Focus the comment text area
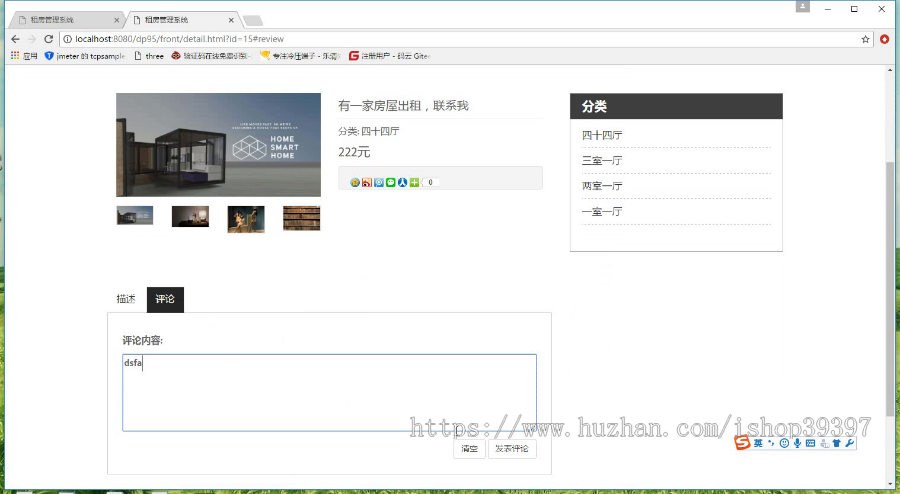Image resolution: width=900 pixels, height=494 pixels. [329, 392]
